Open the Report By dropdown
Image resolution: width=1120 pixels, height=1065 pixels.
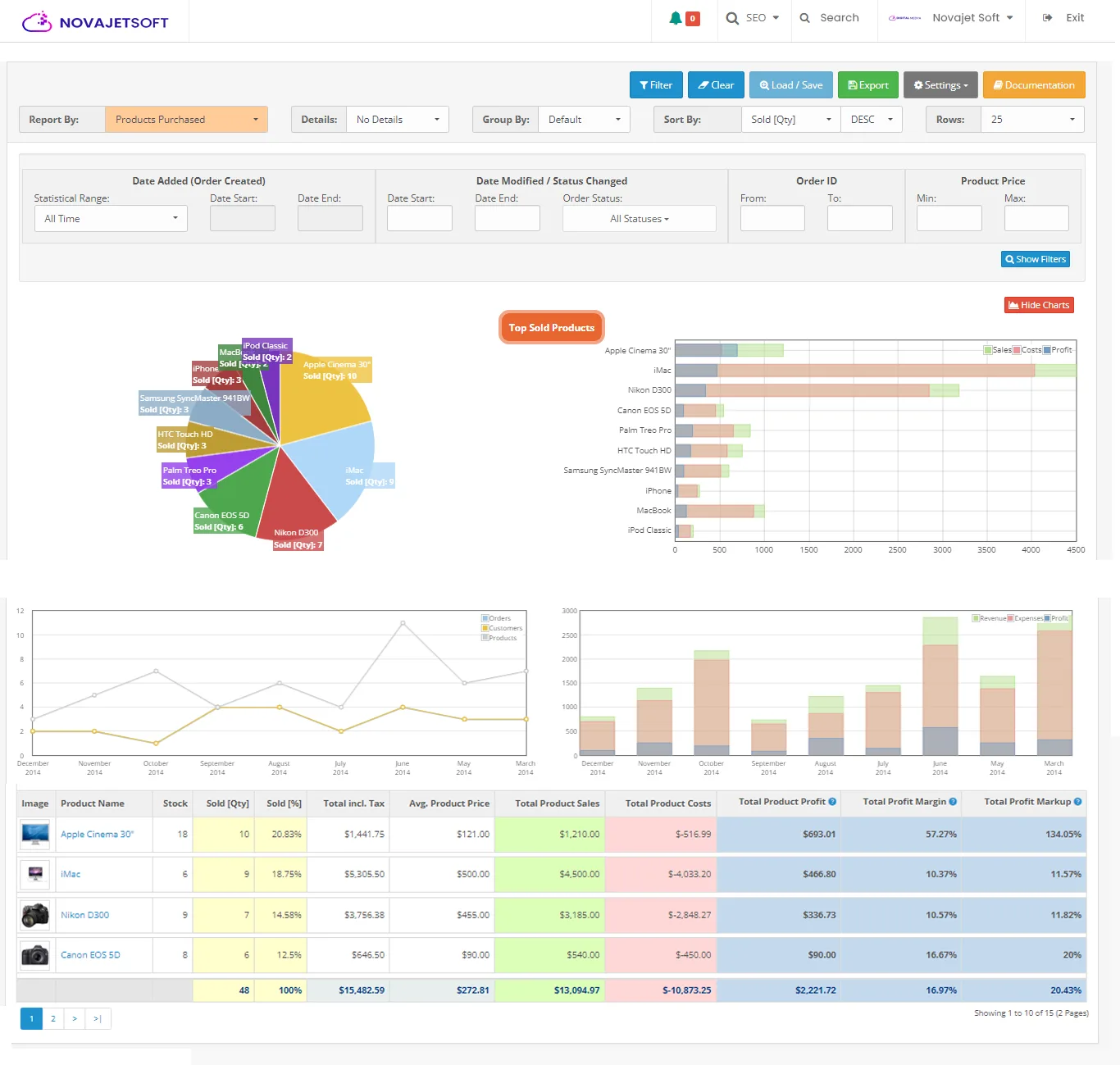point(187,120)
